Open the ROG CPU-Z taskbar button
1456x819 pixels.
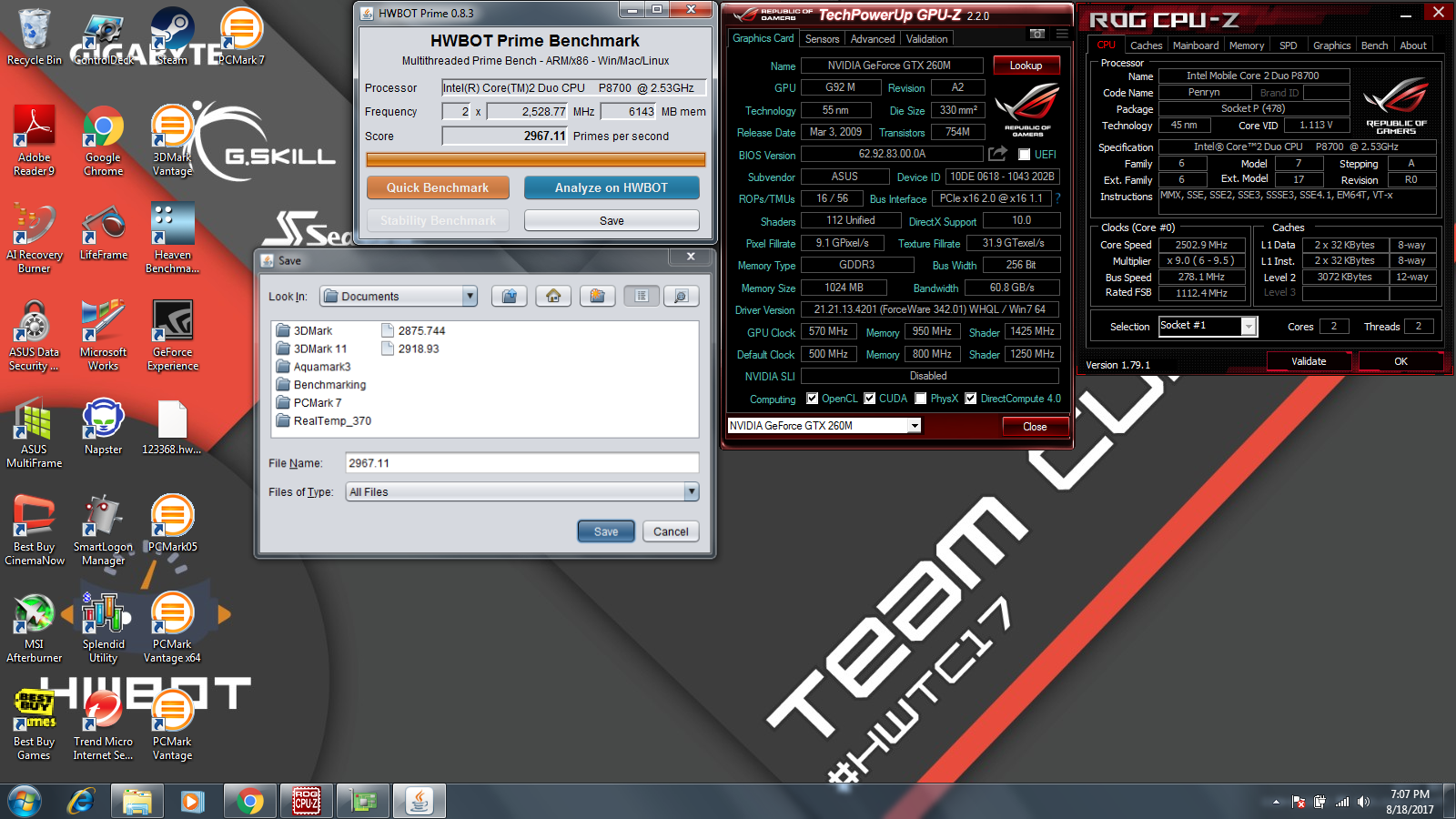306,801
